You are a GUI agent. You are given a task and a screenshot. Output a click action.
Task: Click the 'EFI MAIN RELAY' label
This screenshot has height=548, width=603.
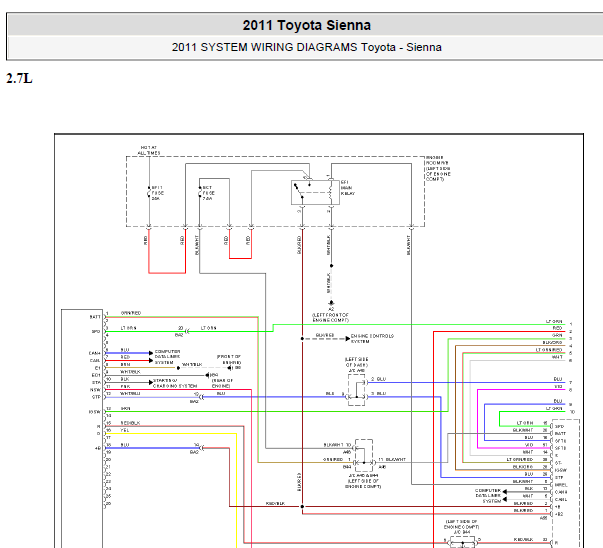[x=348, y=188]
